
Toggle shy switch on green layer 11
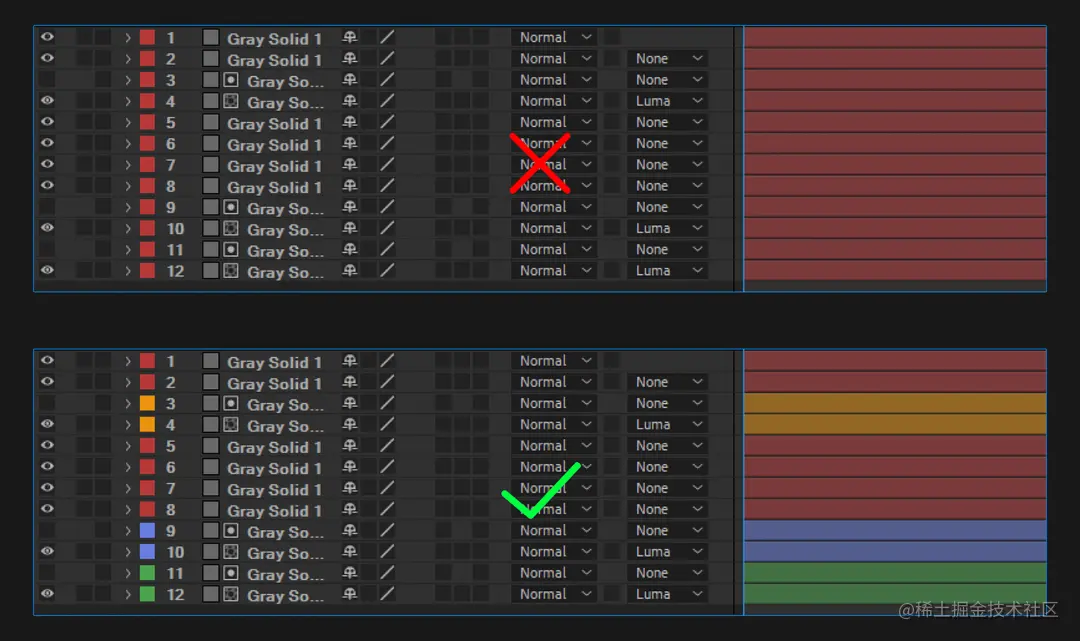click(350, 573)
